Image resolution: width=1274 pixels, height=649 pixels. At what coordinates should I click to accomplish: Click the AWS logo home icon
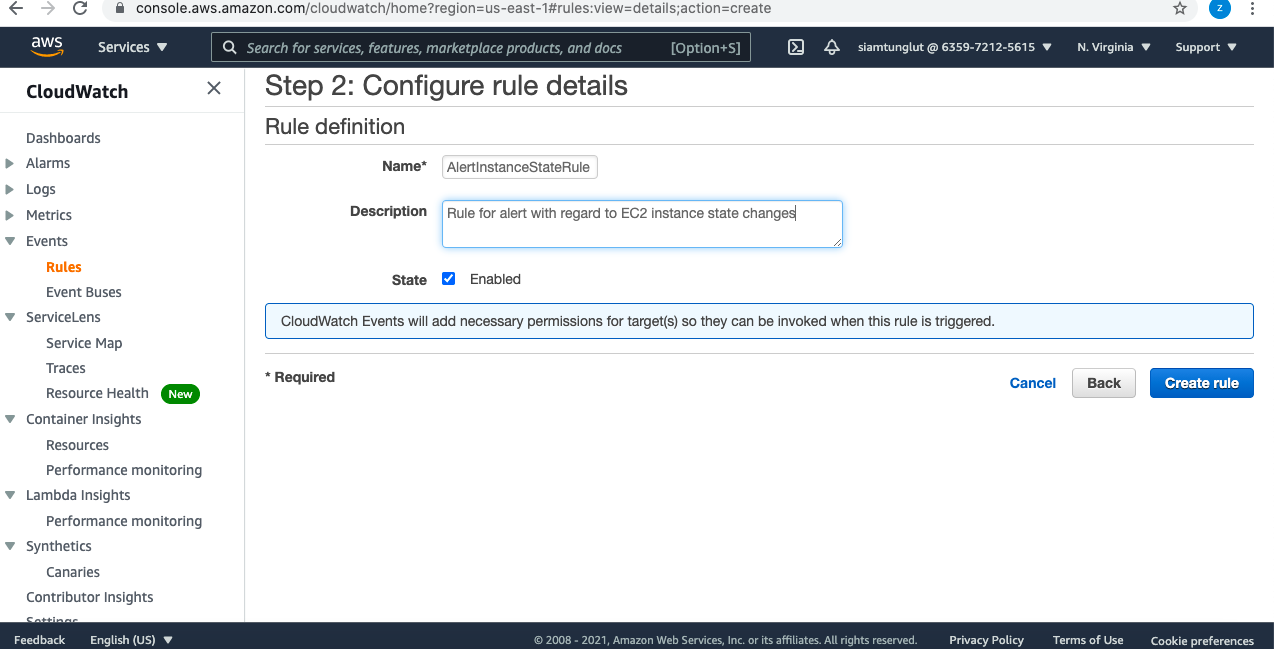[47, 47]
